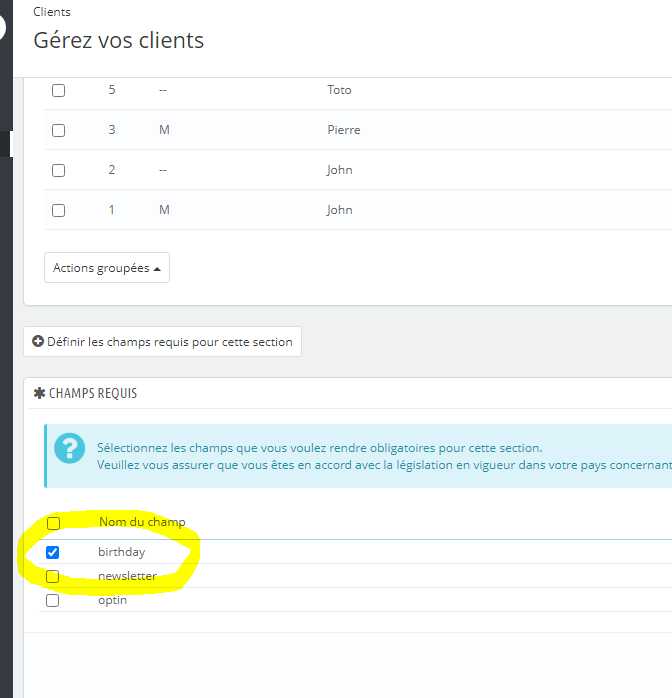Click the Clients breadcrumb link
The width and height of the screenshot is (672, 698).
click(52, 12)
